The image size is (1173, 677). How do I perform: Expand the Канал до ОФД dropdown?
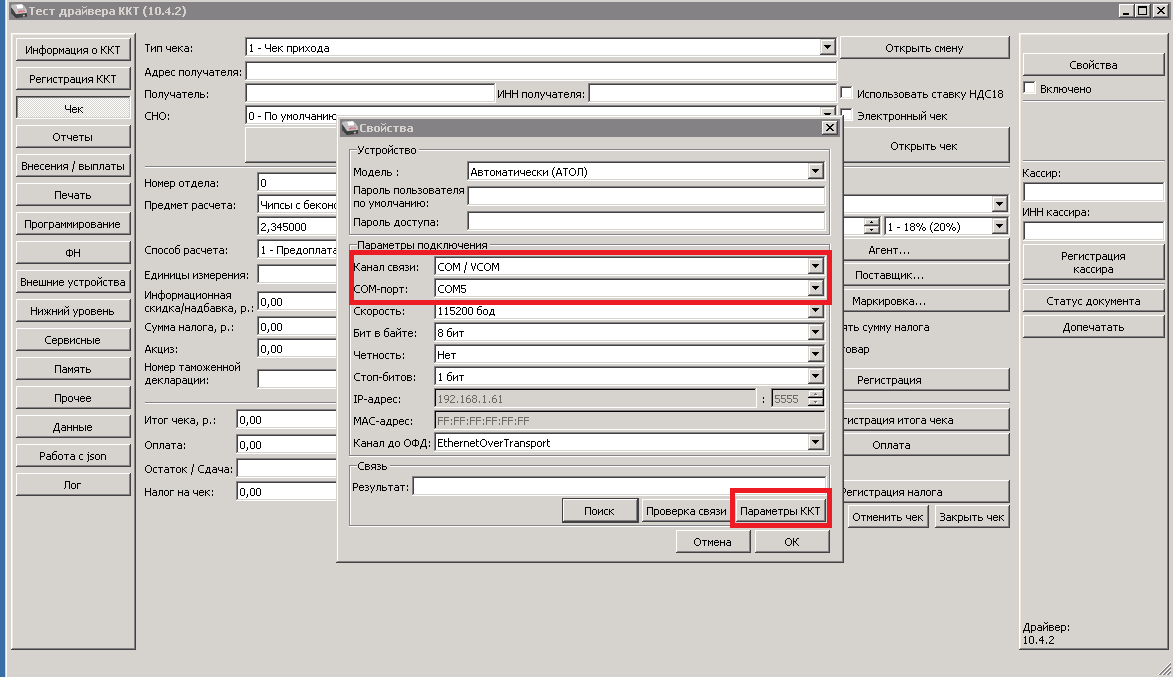[816, 442]
